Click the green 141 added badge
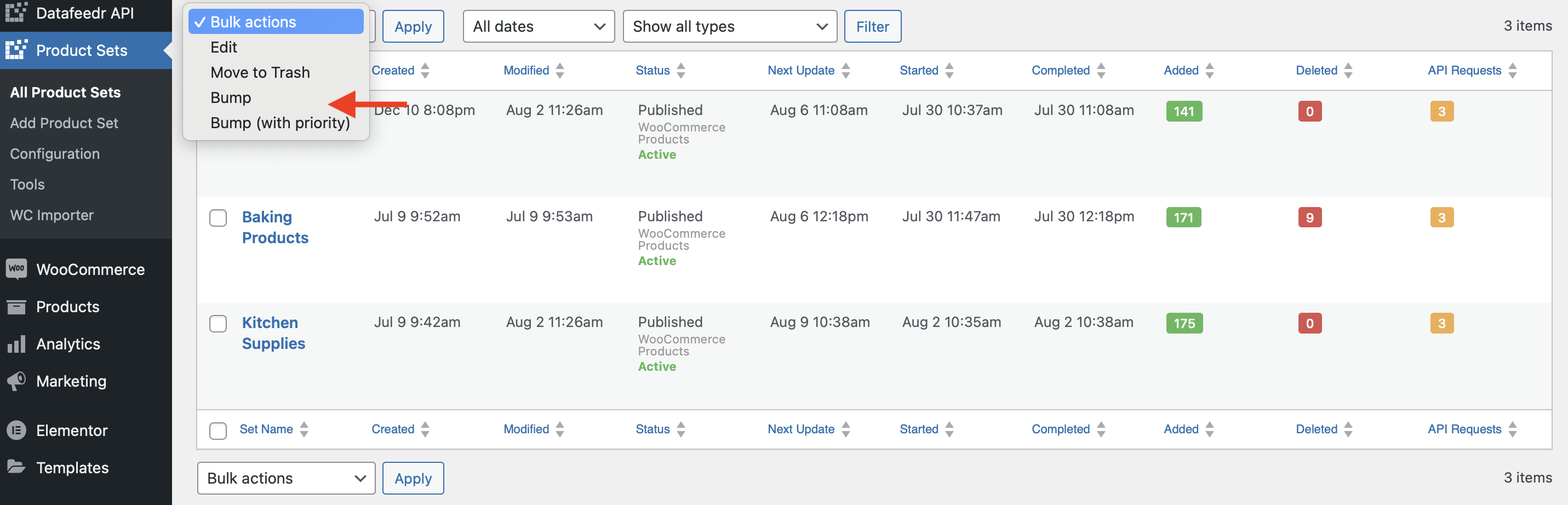 1184,111
